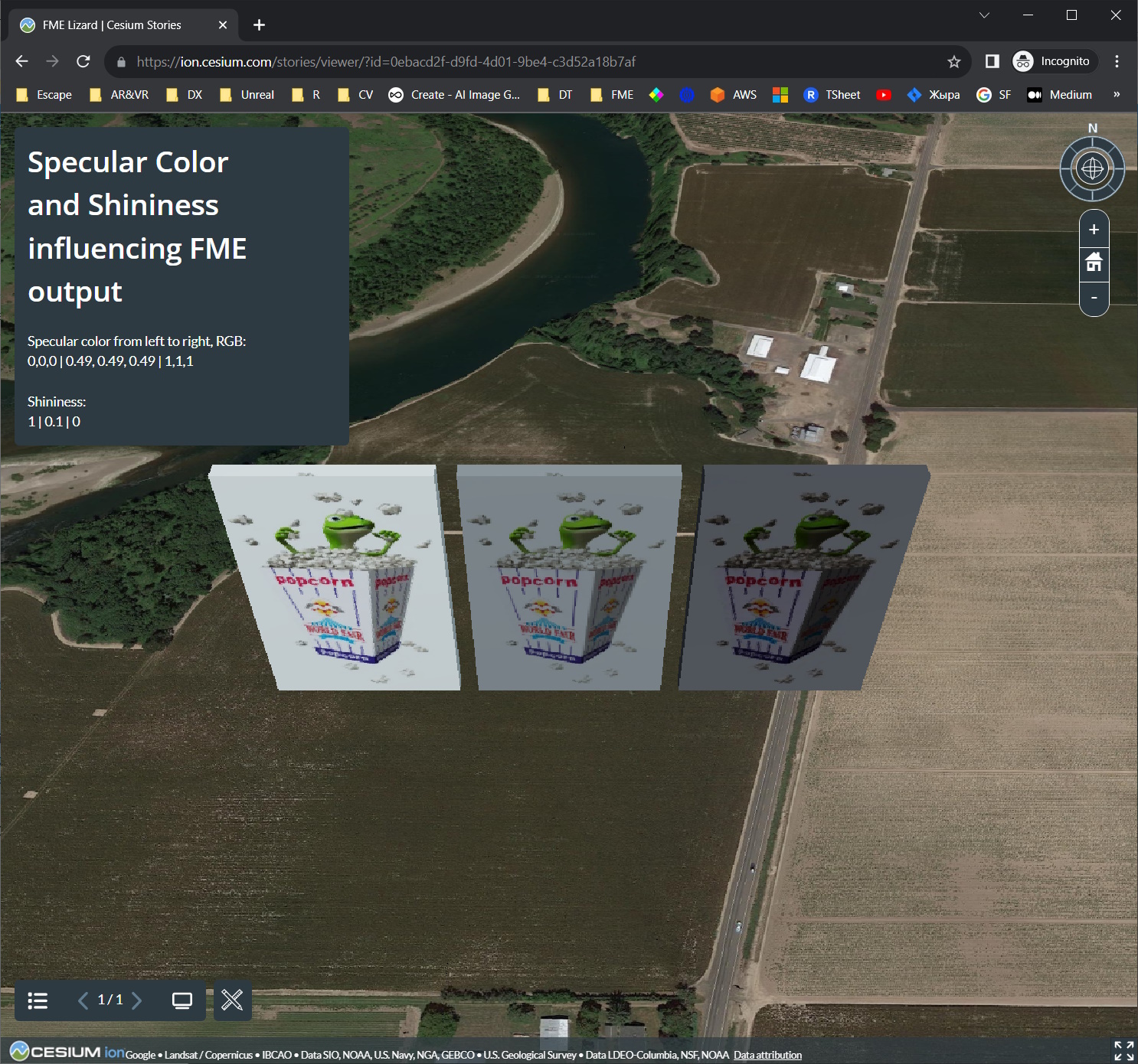Open Chrome's three-dot menu
The width and height of the screenshot is (1138, 1064).
click(x=1117, y=61)
